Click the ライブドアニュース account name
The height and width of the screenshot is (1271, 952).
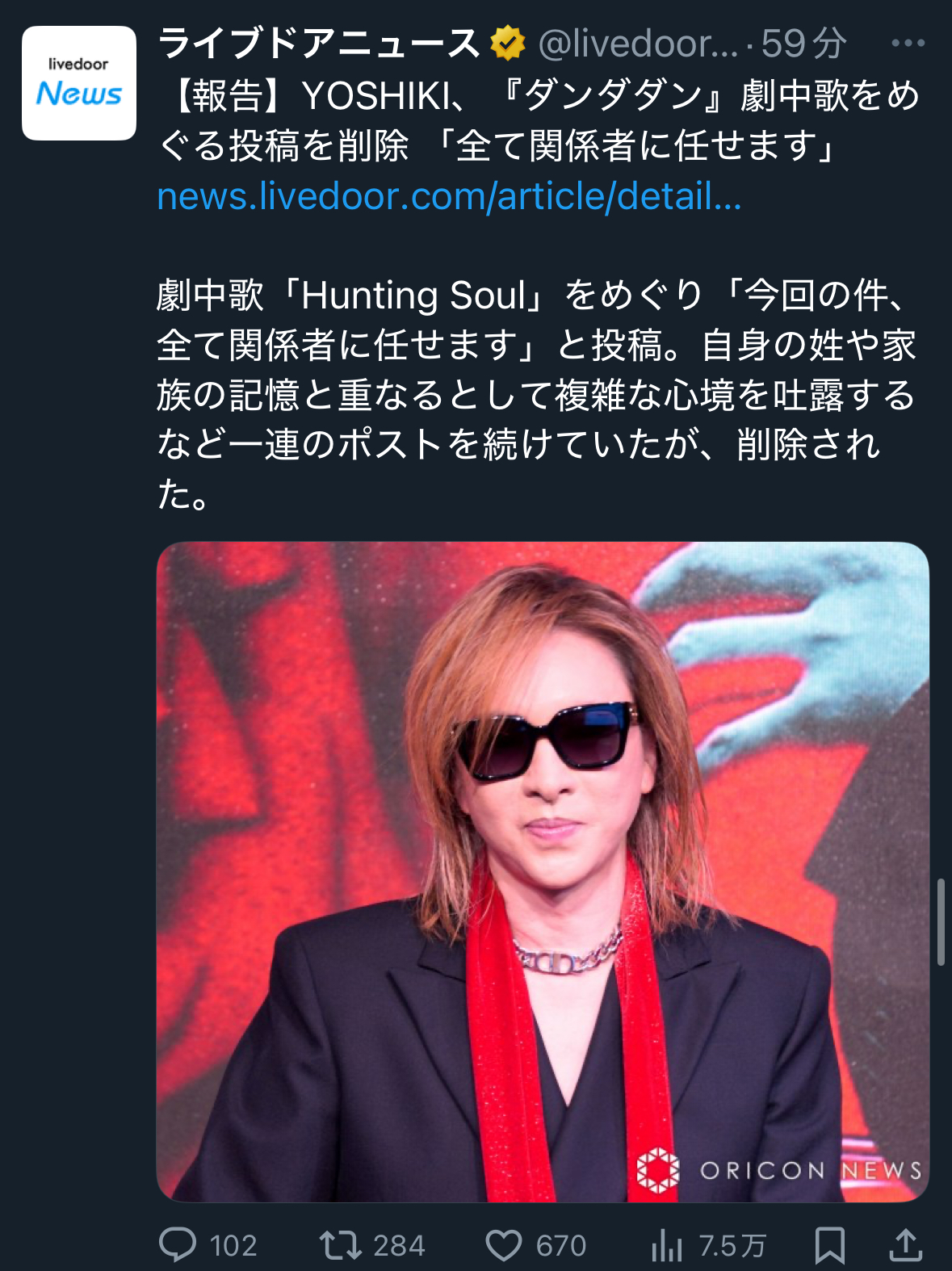coord(319,44)
